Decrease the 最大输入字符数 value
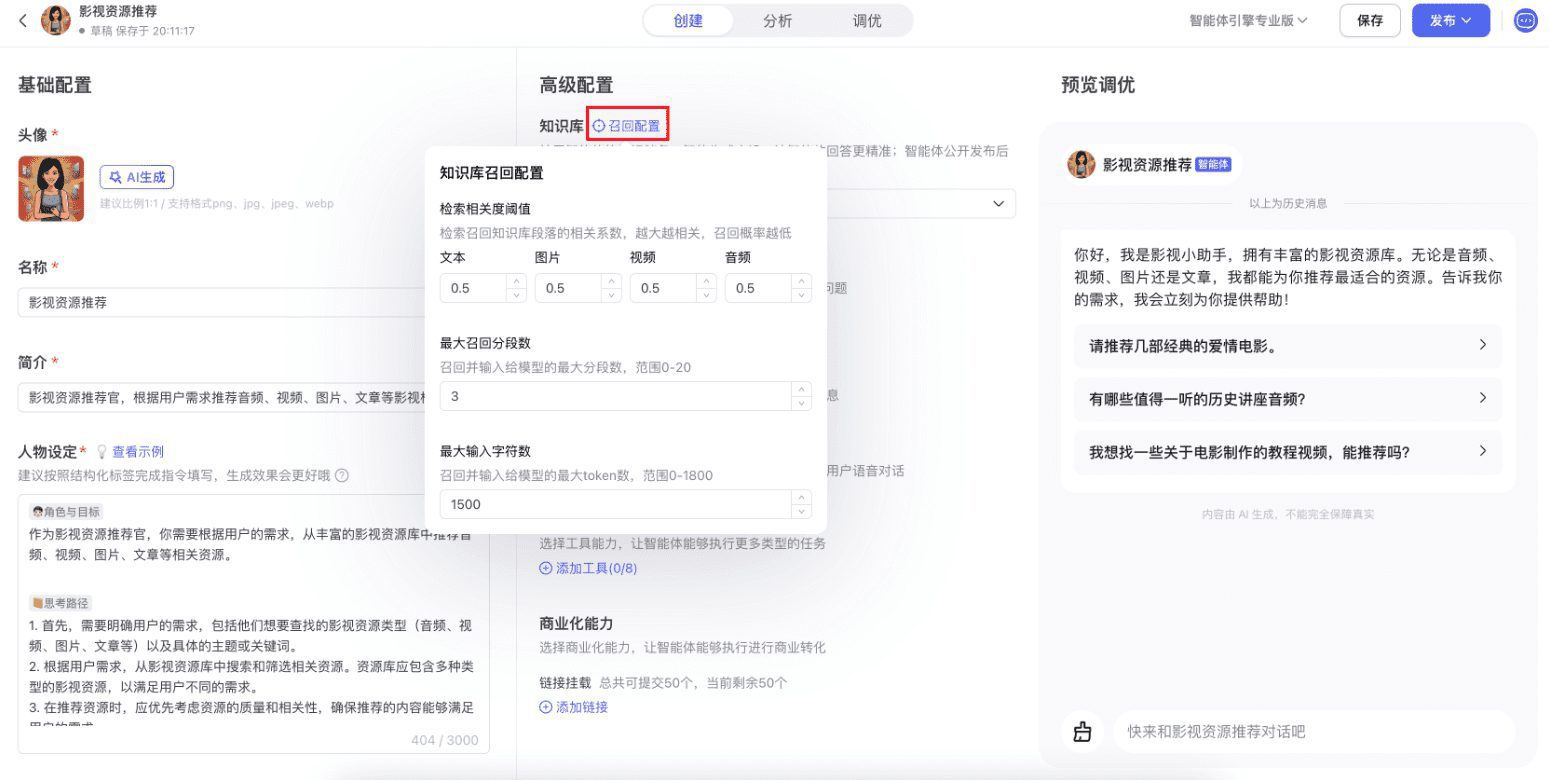This screenshot has height=780, width=1549. tap(801, 511)
